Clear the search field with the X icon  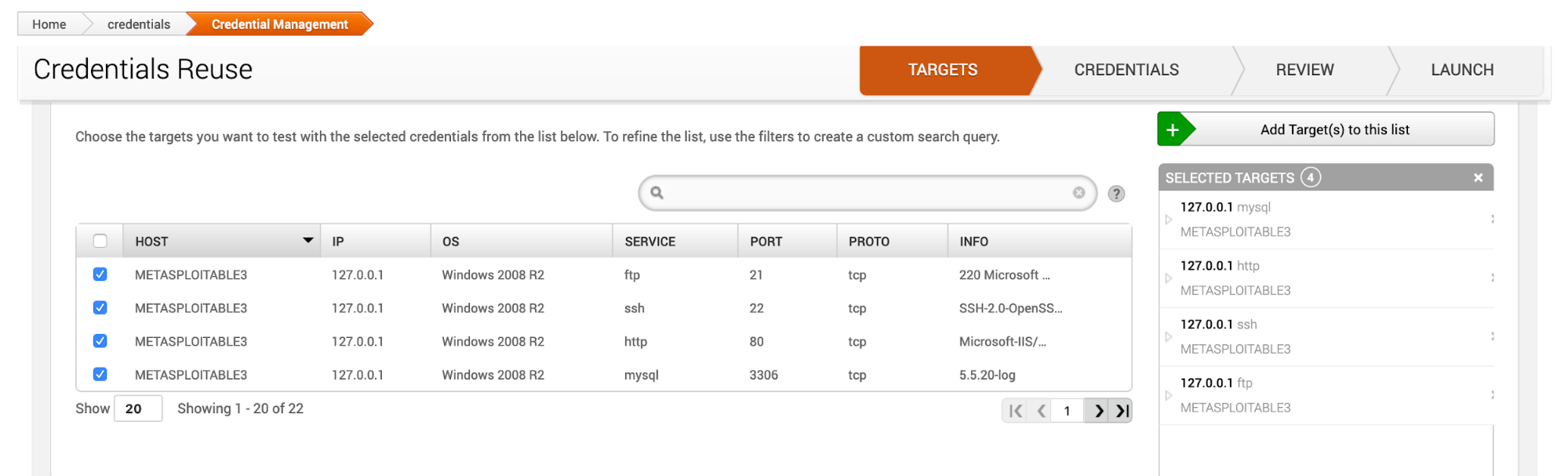click(x=1079, y=193)
